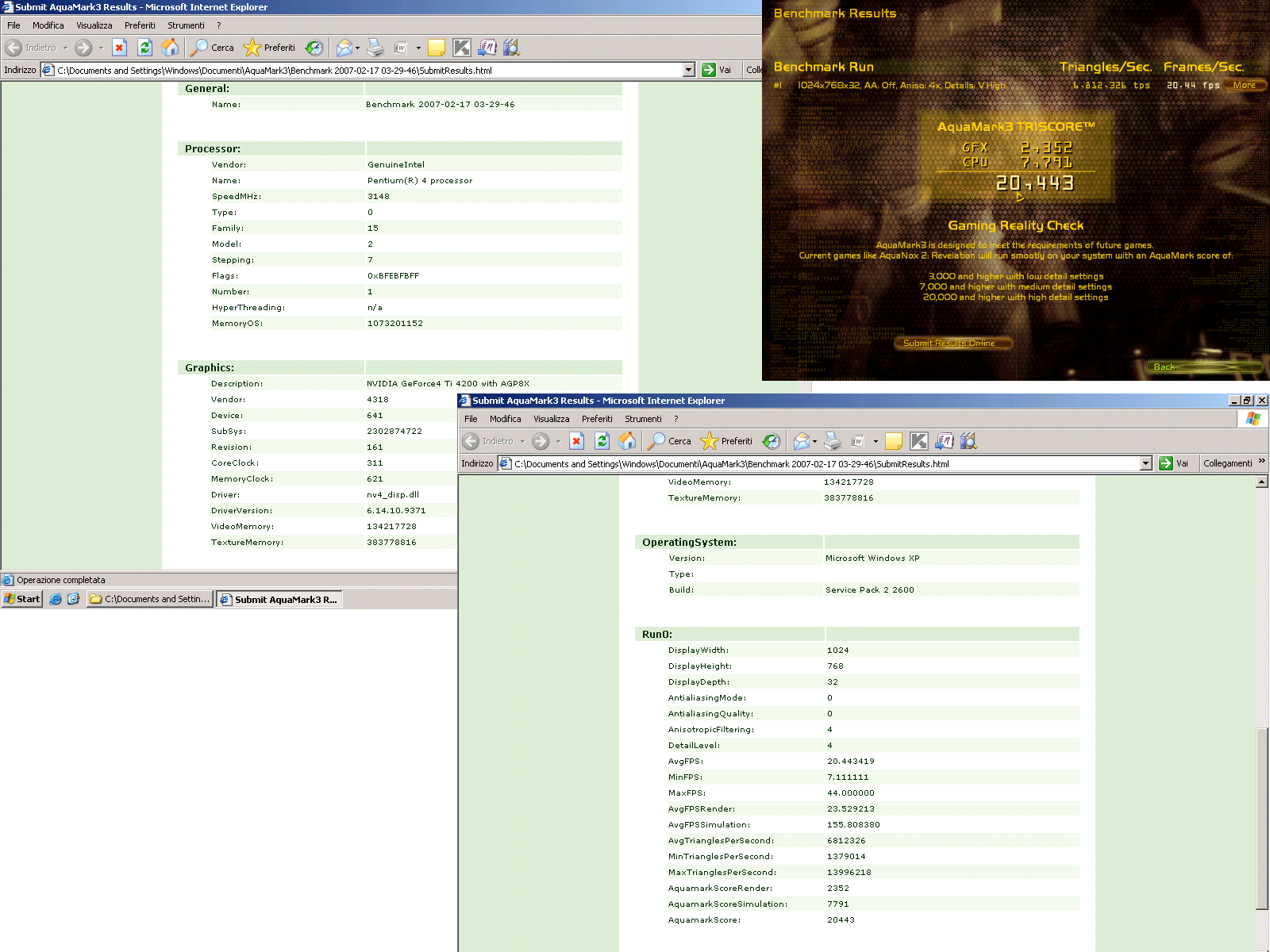Open File menu in front Explorer window
1270x952 pixels.
471,419
